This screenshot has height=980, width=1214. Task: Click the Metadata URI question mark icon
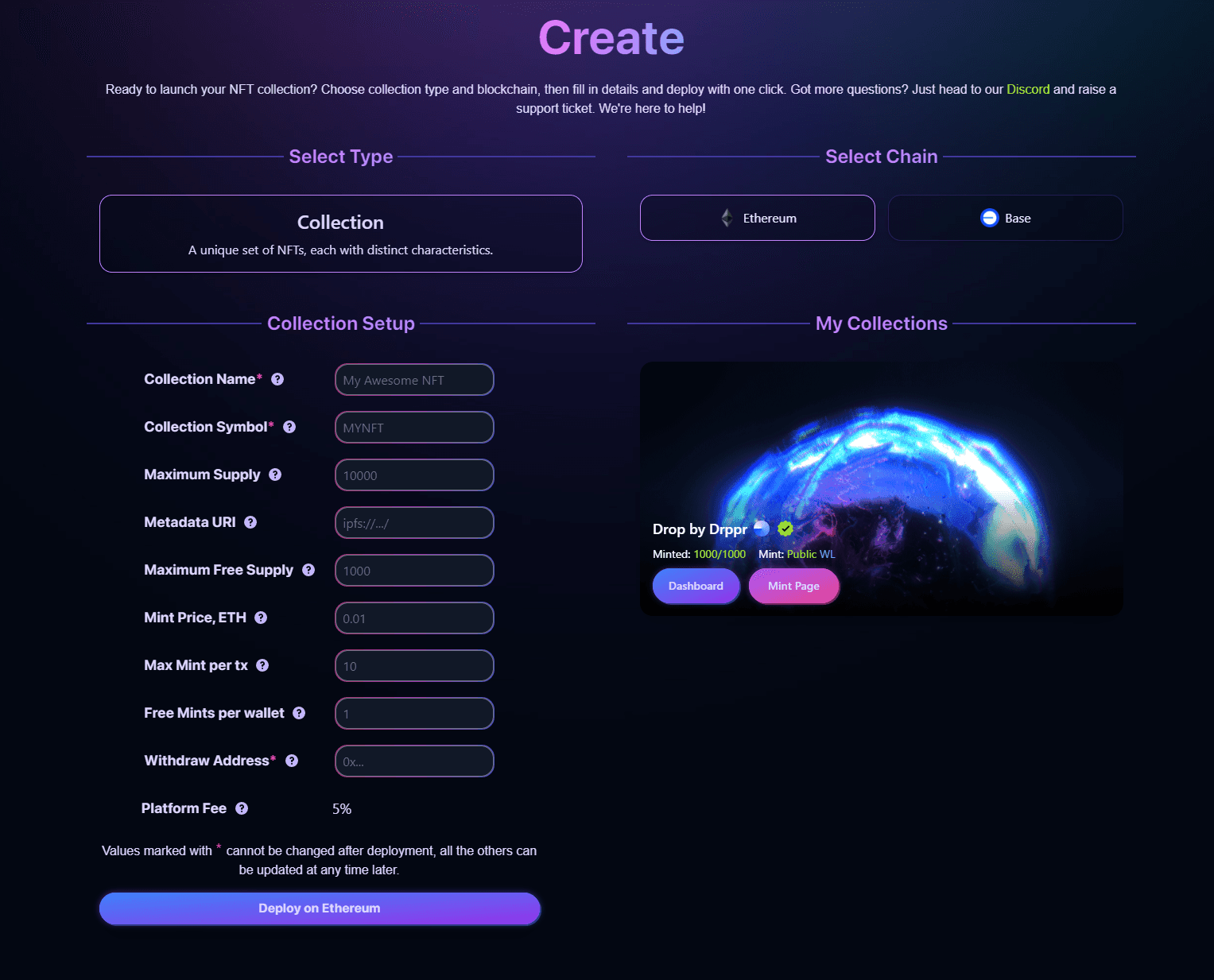tap(250, 523)
